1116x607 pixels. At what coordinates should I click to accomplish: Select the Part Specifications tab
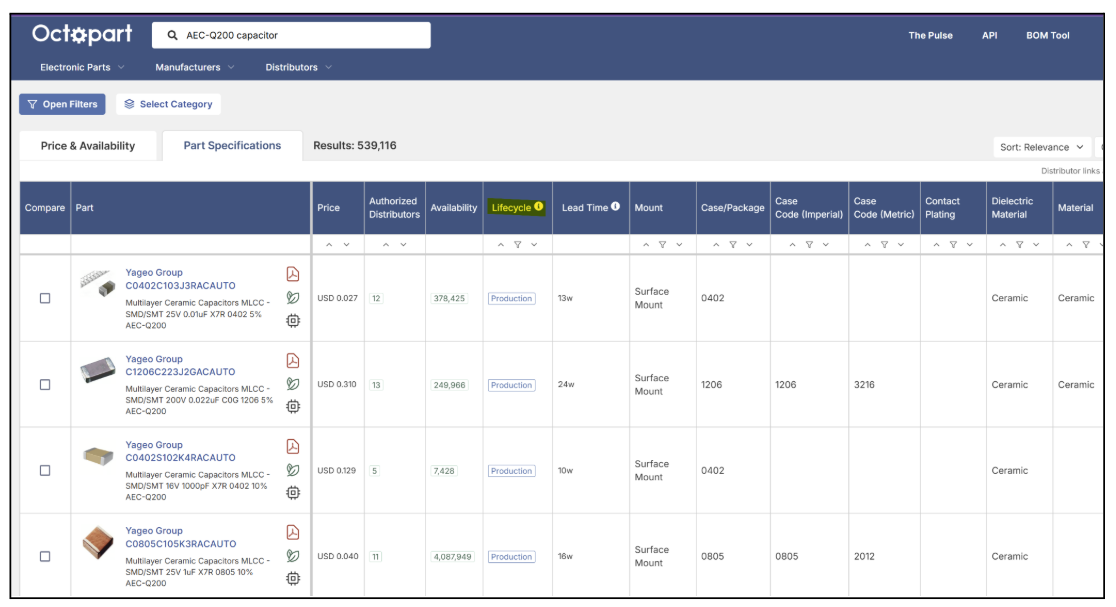tap(232, 145)
